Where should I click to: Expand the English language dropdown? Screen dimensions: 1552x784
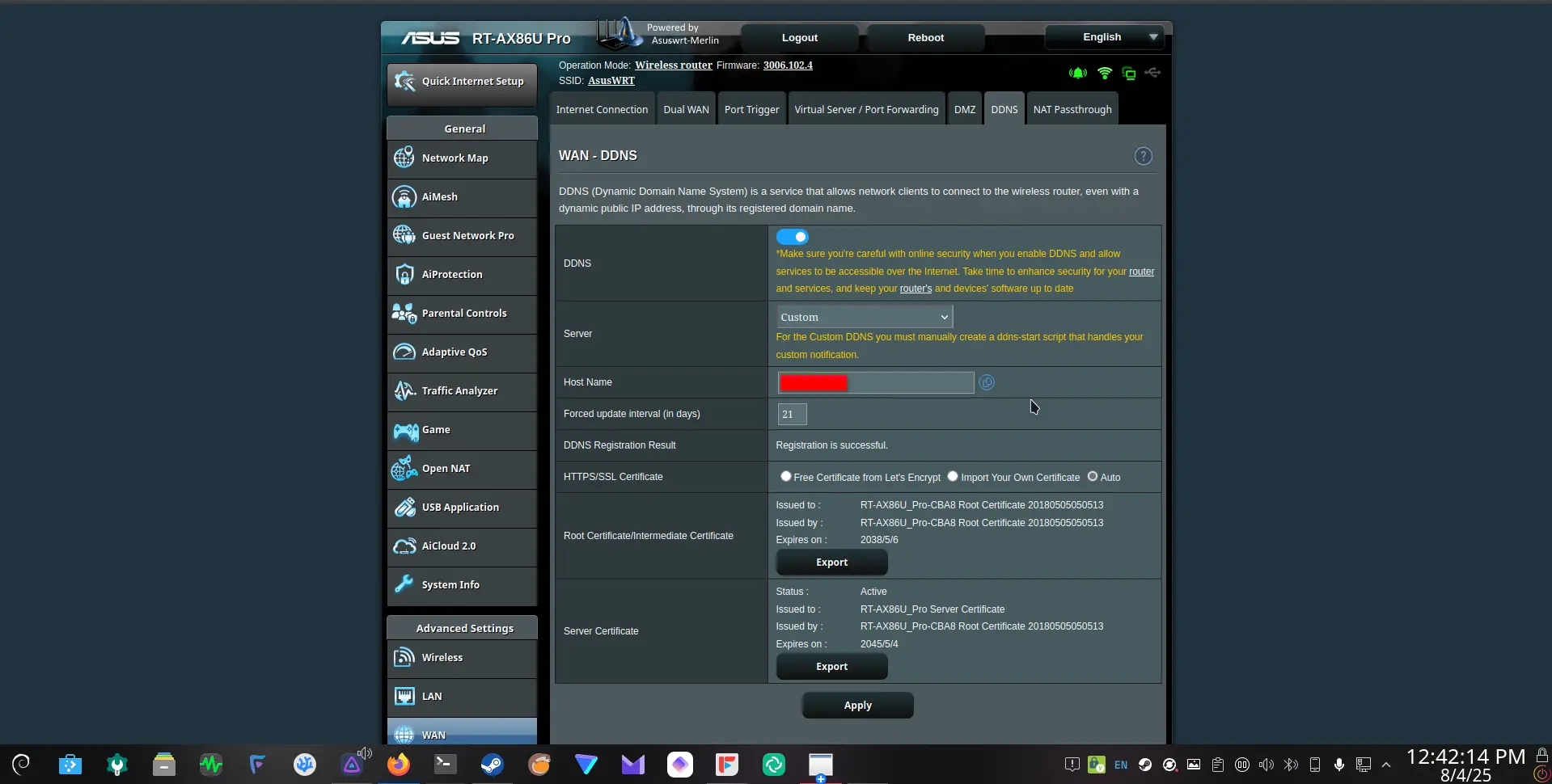click(1102, 37)
